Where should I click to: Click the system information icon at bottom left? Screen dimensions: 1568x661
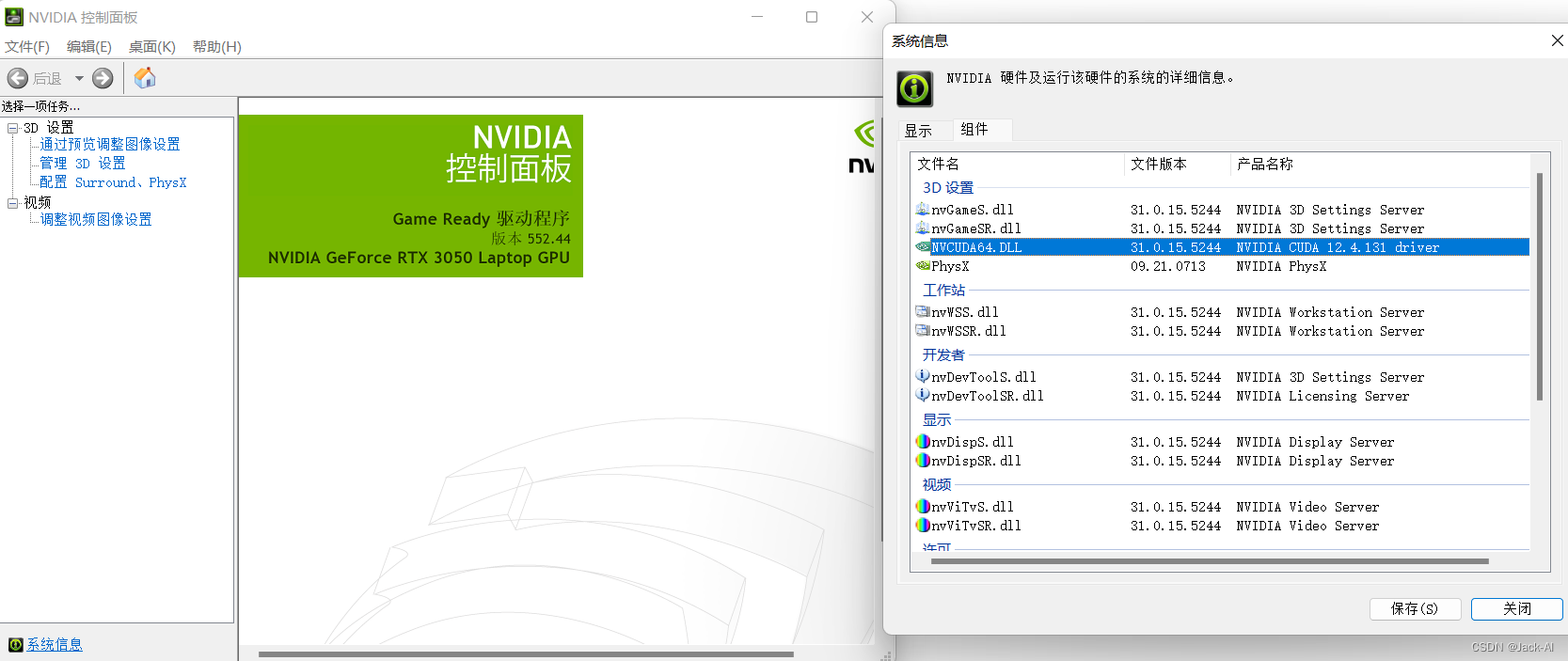15,644
